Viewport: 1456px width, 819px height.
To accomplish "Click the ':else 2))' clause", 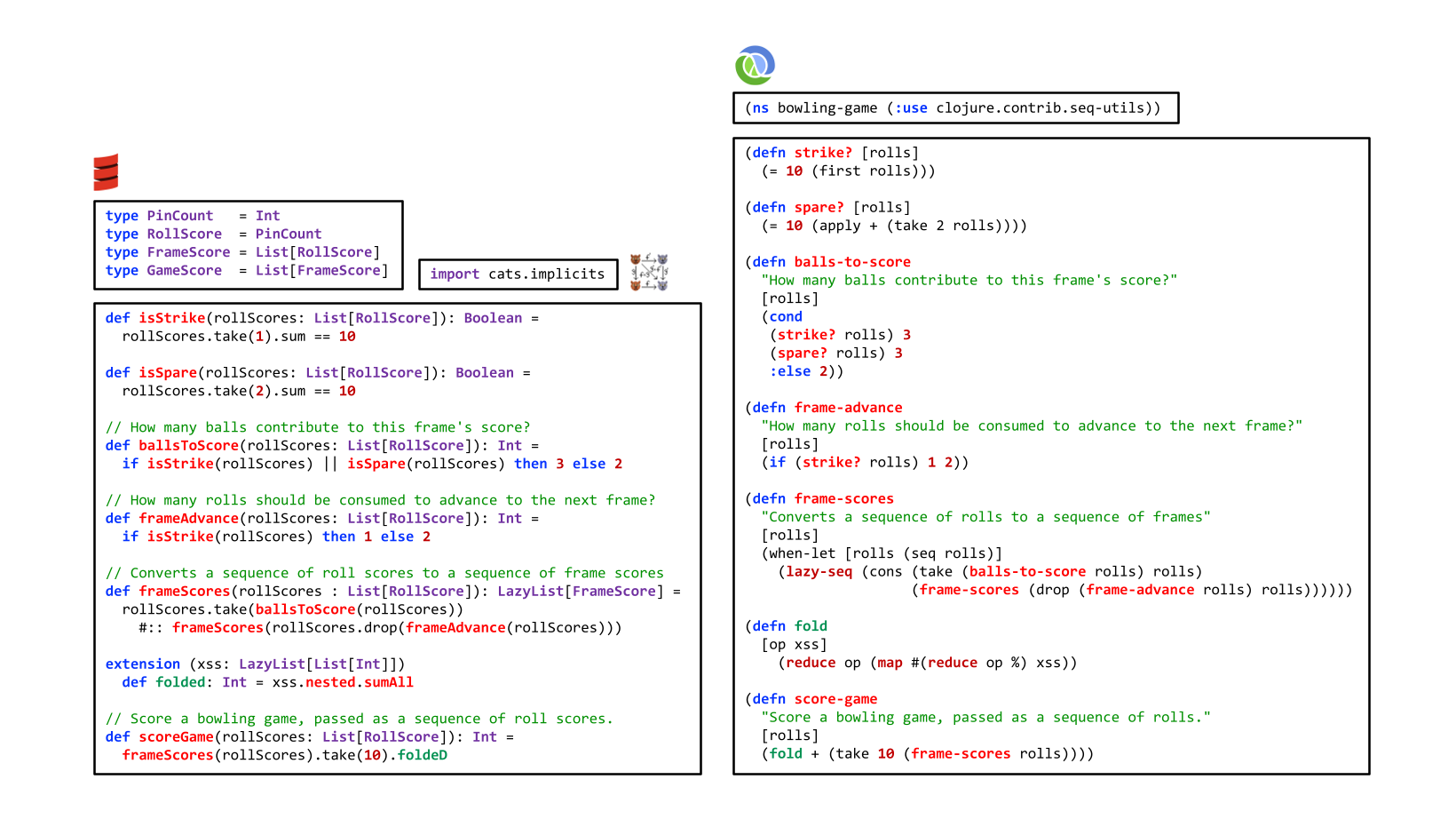I will click(x=806, y=371).
